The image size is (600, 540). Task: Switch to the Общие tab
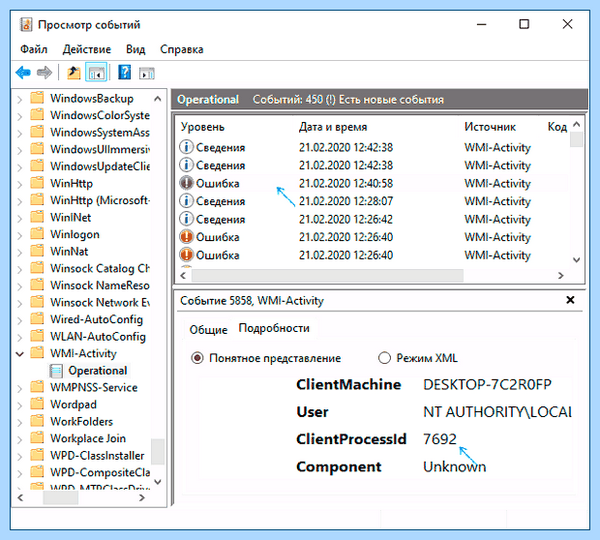pos(209,330)
